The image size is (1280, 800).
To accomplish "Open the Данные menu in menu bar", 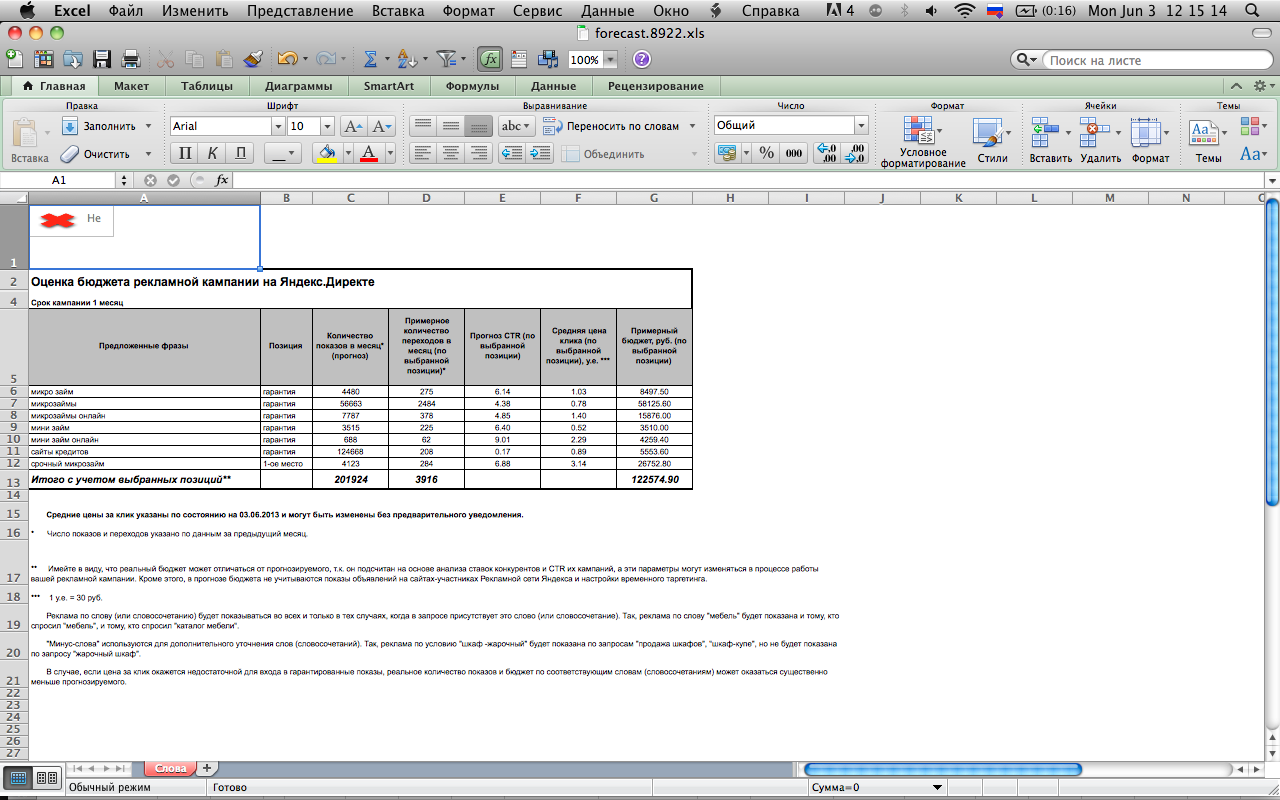I will [x=607, y=11].
